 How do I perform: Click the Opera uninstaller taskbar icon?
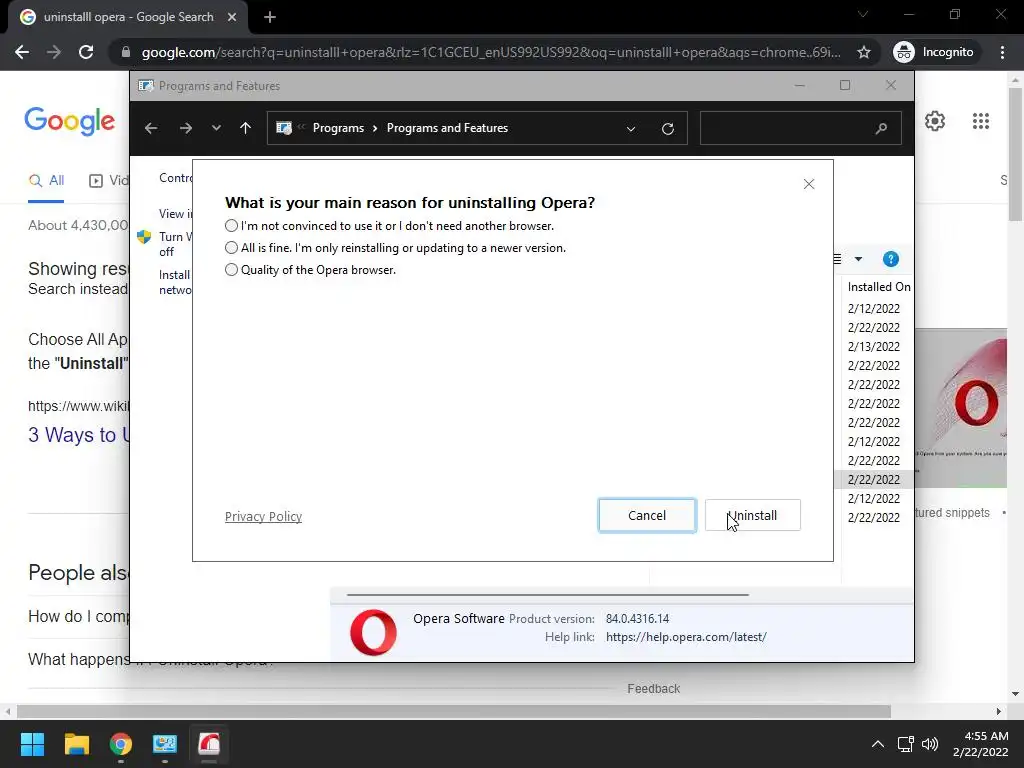click(209, 744)
